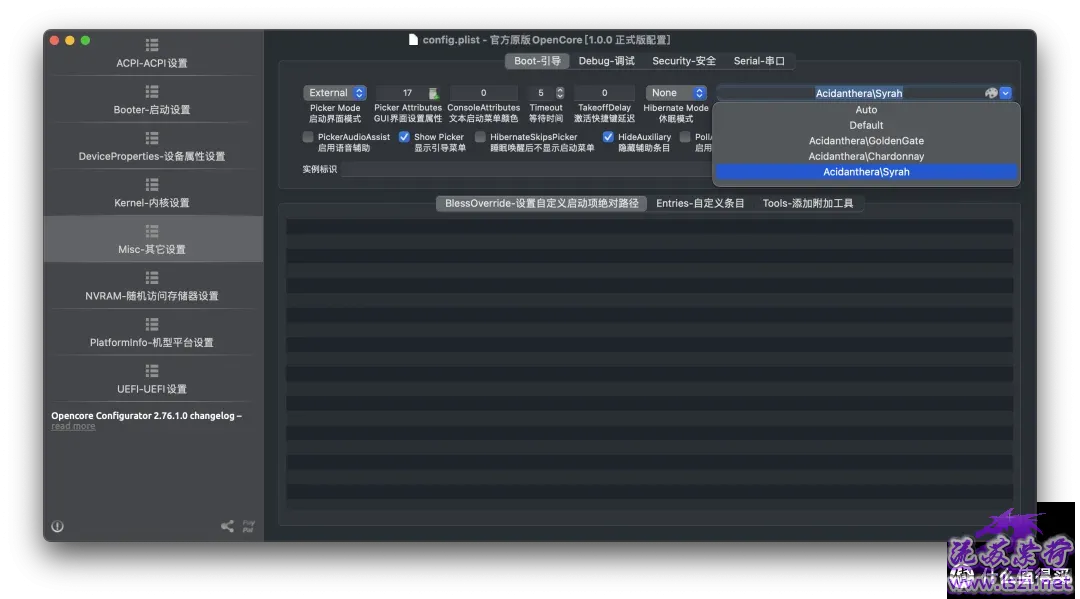The image size is (1080, 599).
Task: Open the NVRAM settings section in sidebar
Action: (152, 286)
